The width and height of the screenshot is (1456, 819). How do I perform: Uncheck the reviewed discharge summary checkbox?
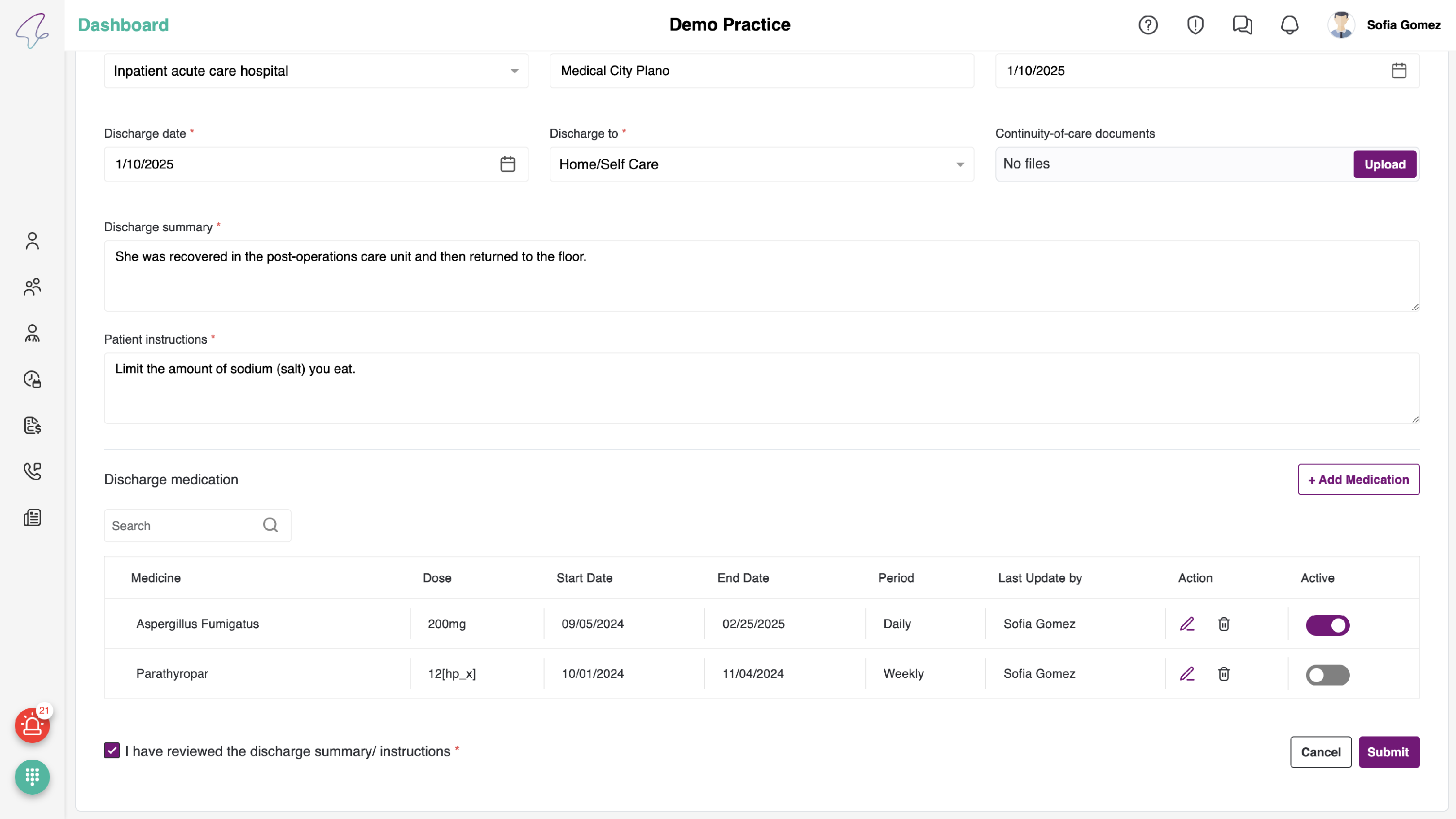point(112,751)
